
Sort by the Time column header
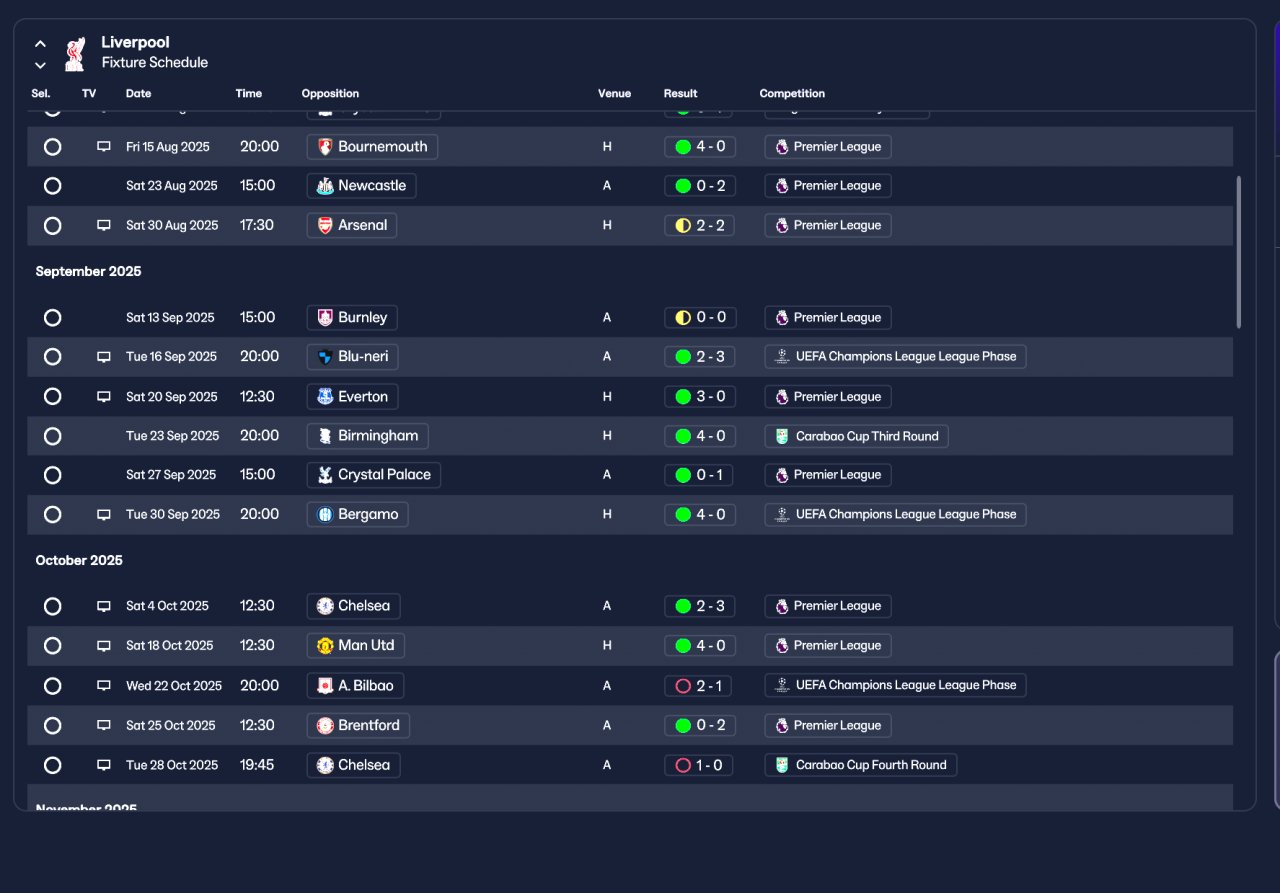coord(248,93)
